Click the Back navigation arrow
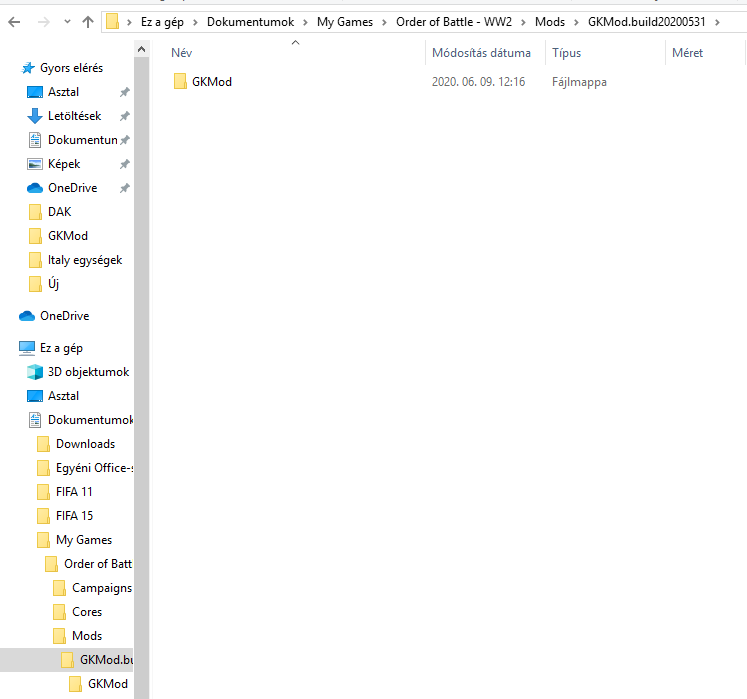Screen dimensions: 747x699 tap(14, 21)
